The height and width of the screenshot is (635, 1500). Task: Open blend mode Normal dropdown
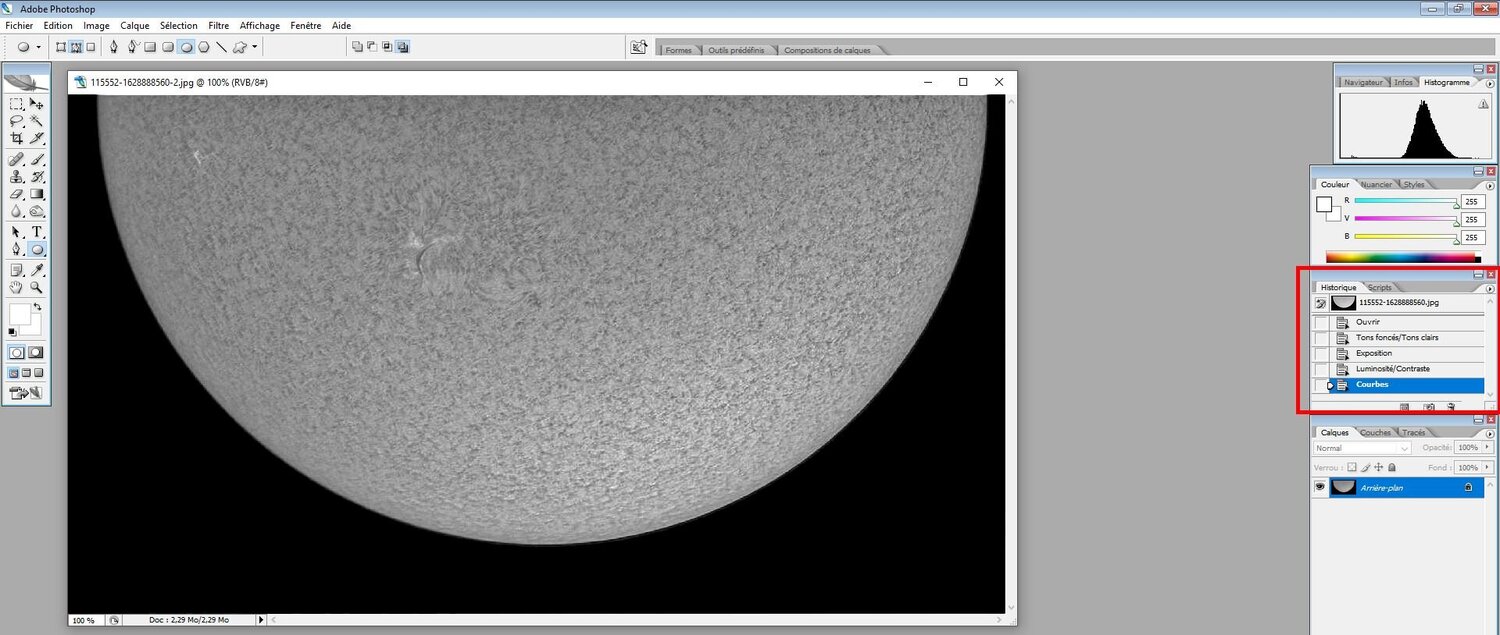[x=1362, y=448]
